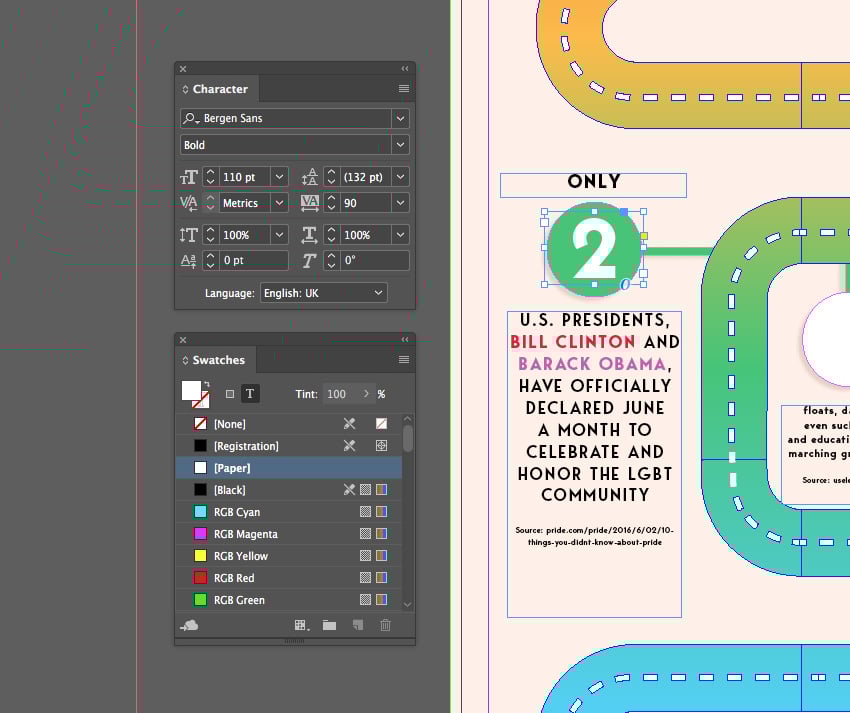
Task: Toggle formatting affects container button
Action: tap(230, 394)
